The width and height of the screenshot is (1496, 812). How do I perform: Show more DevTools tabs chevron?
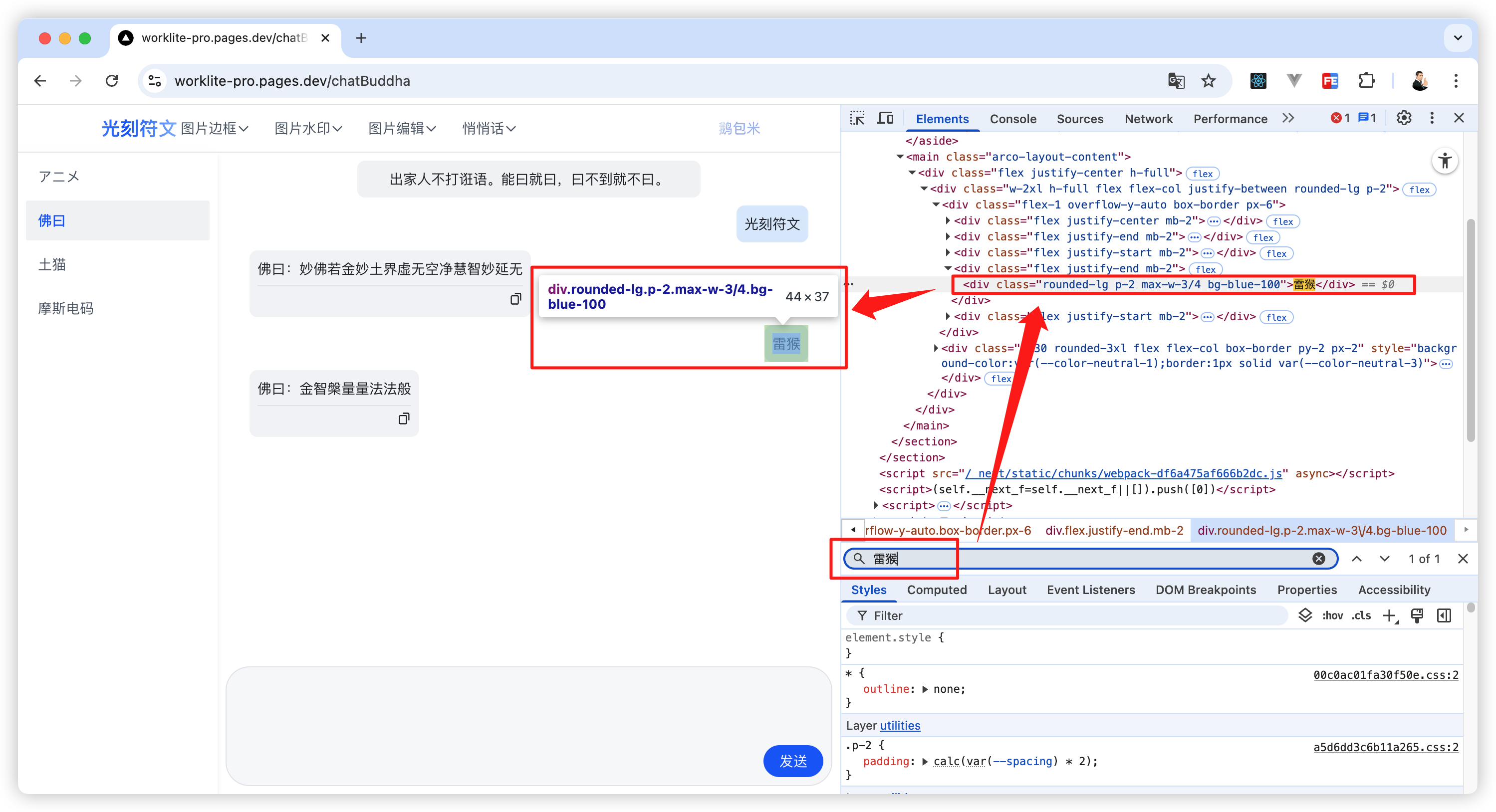1288,118
